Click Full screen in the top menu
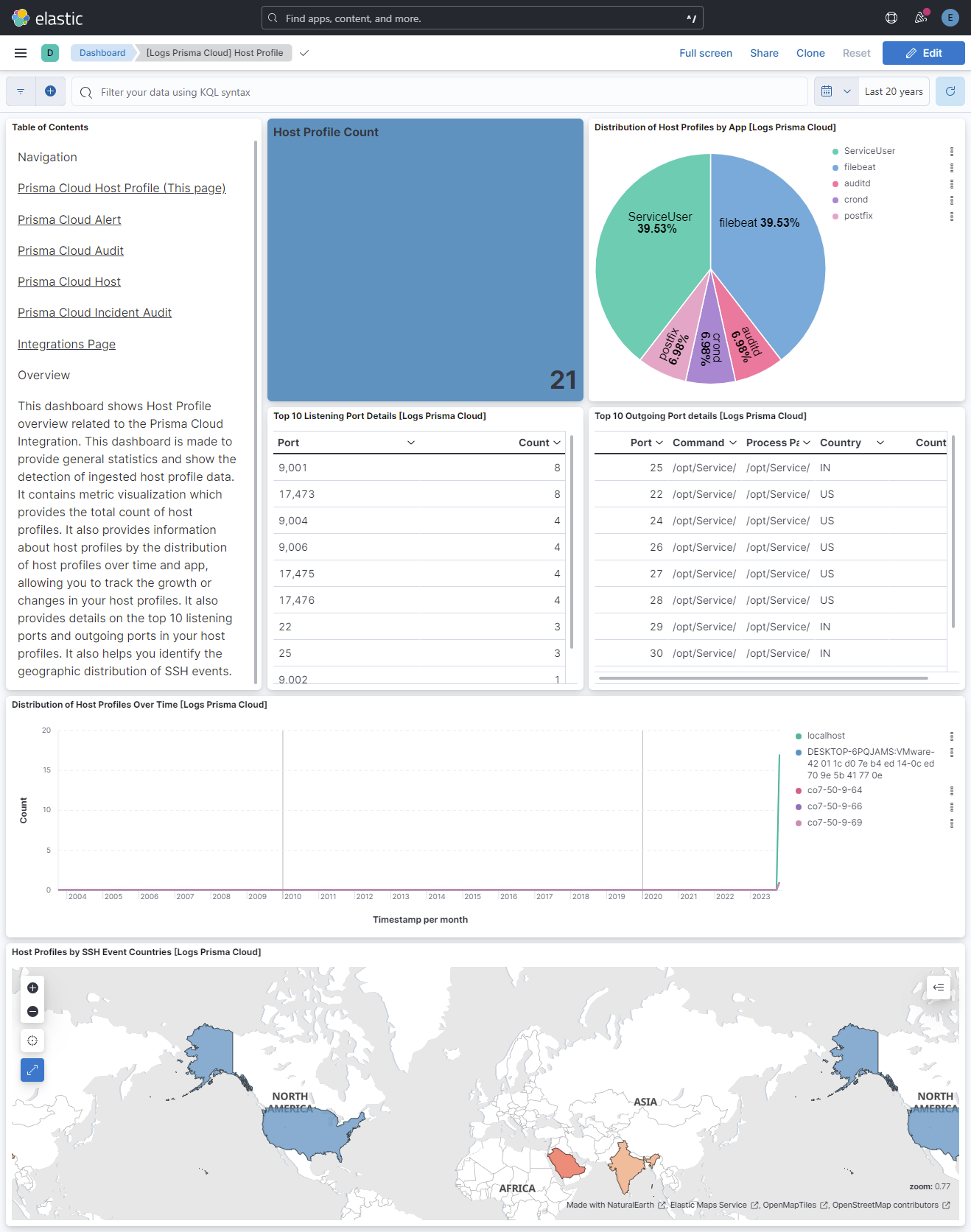This screenshot has height=1232, width=971. click(x=705, y=53)
